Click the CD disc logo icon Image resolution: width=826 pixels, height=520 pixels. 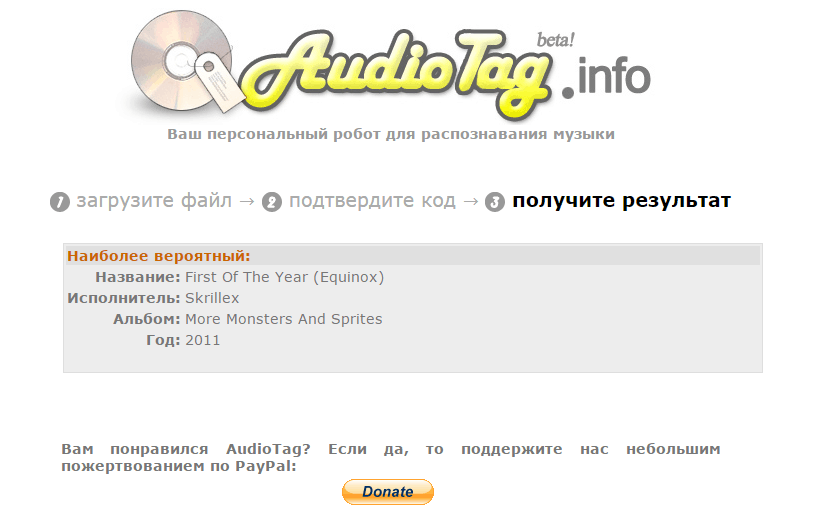click(182, 60)
